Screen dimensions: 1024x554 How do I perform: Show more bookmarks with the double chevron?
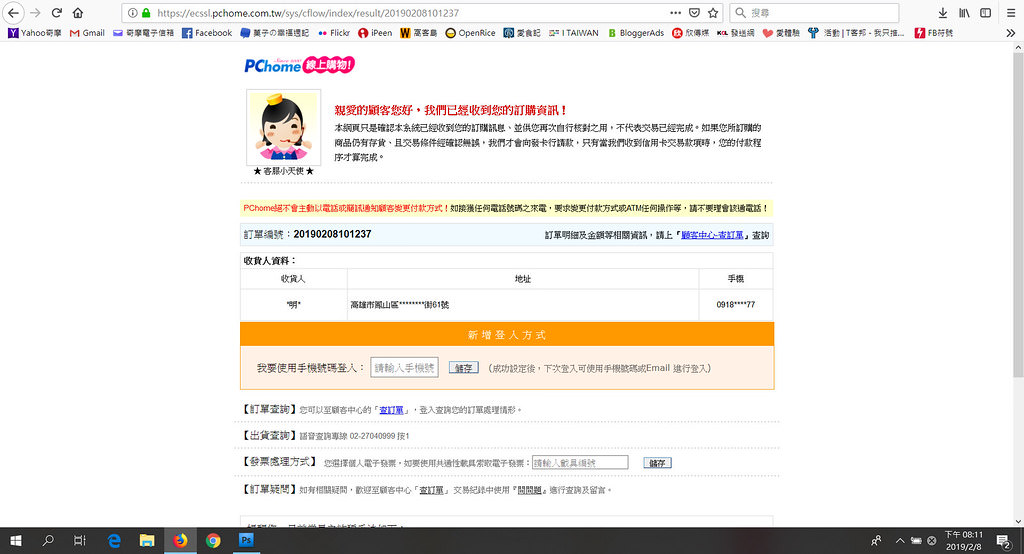click(1011, 33)
